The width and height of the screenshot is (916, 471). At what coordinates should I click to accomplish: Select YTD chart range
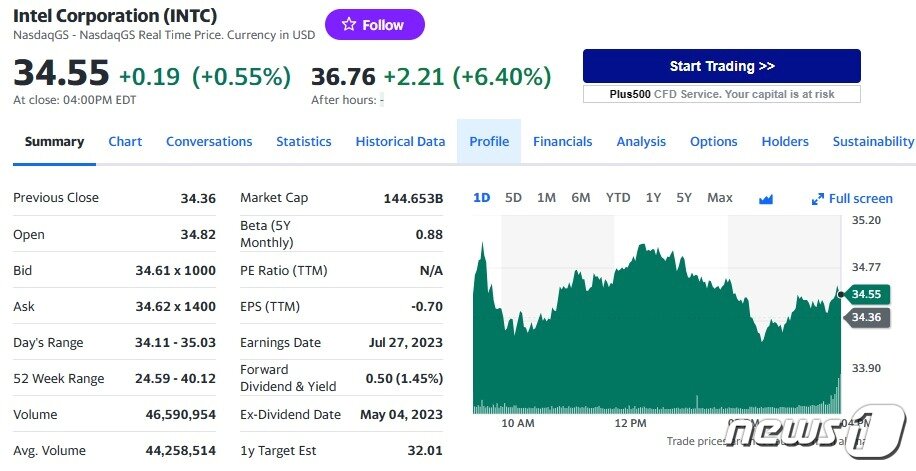(x=618, y=198)
